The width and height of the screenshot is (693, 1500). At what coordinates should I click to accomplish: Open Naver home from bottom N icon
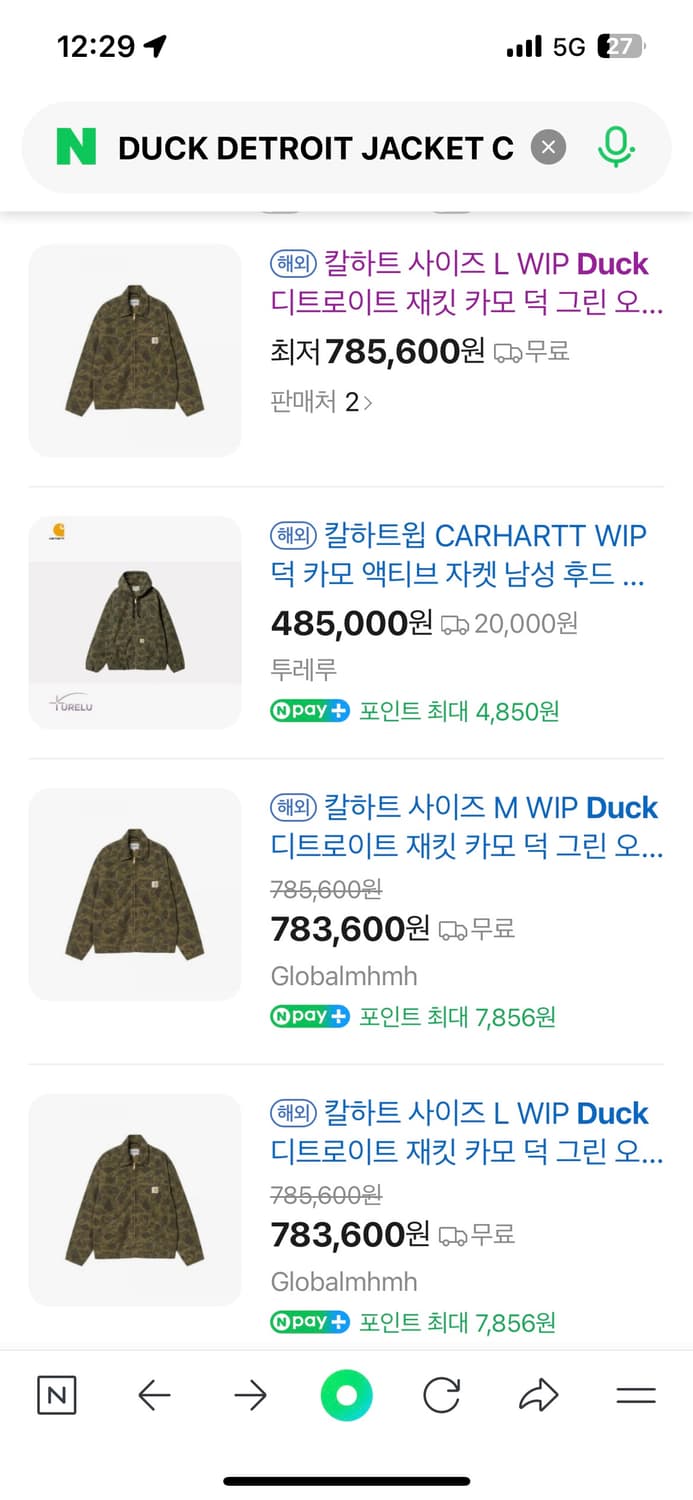coord(57,1395)
